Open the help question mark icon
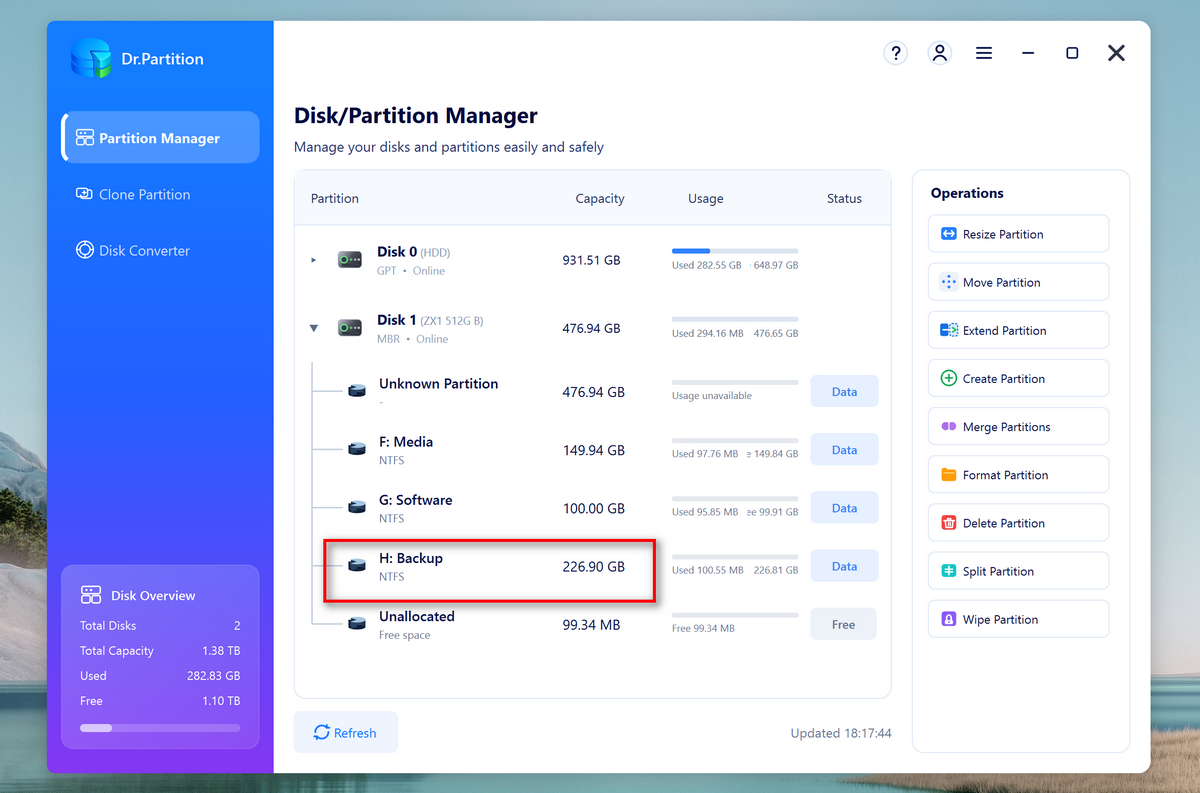Image resolution: width=1200 pixels, height=793 pixels. coord(895,53)
